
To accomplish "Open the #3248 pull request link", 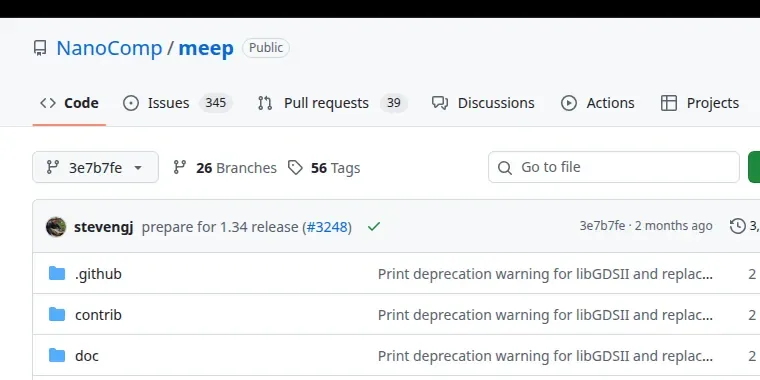I will (328, 227).
